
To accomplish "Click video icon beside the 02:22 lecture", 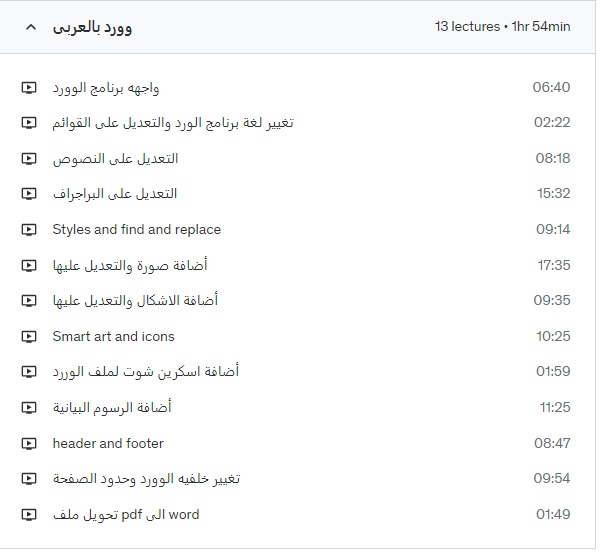I will point(29,123).
